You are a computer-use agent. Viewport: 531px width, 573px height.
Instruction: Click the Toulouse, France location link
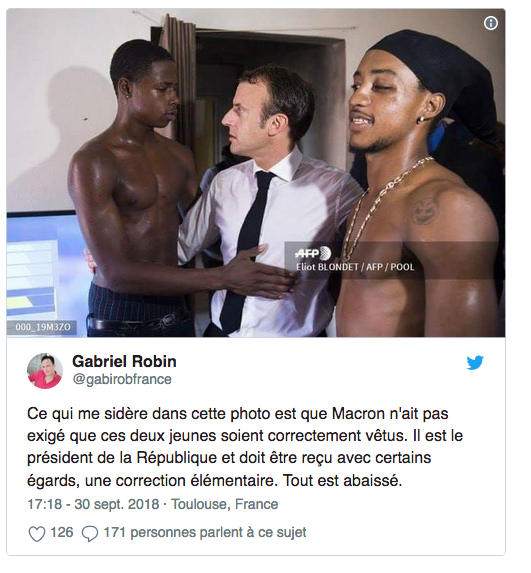224,504
